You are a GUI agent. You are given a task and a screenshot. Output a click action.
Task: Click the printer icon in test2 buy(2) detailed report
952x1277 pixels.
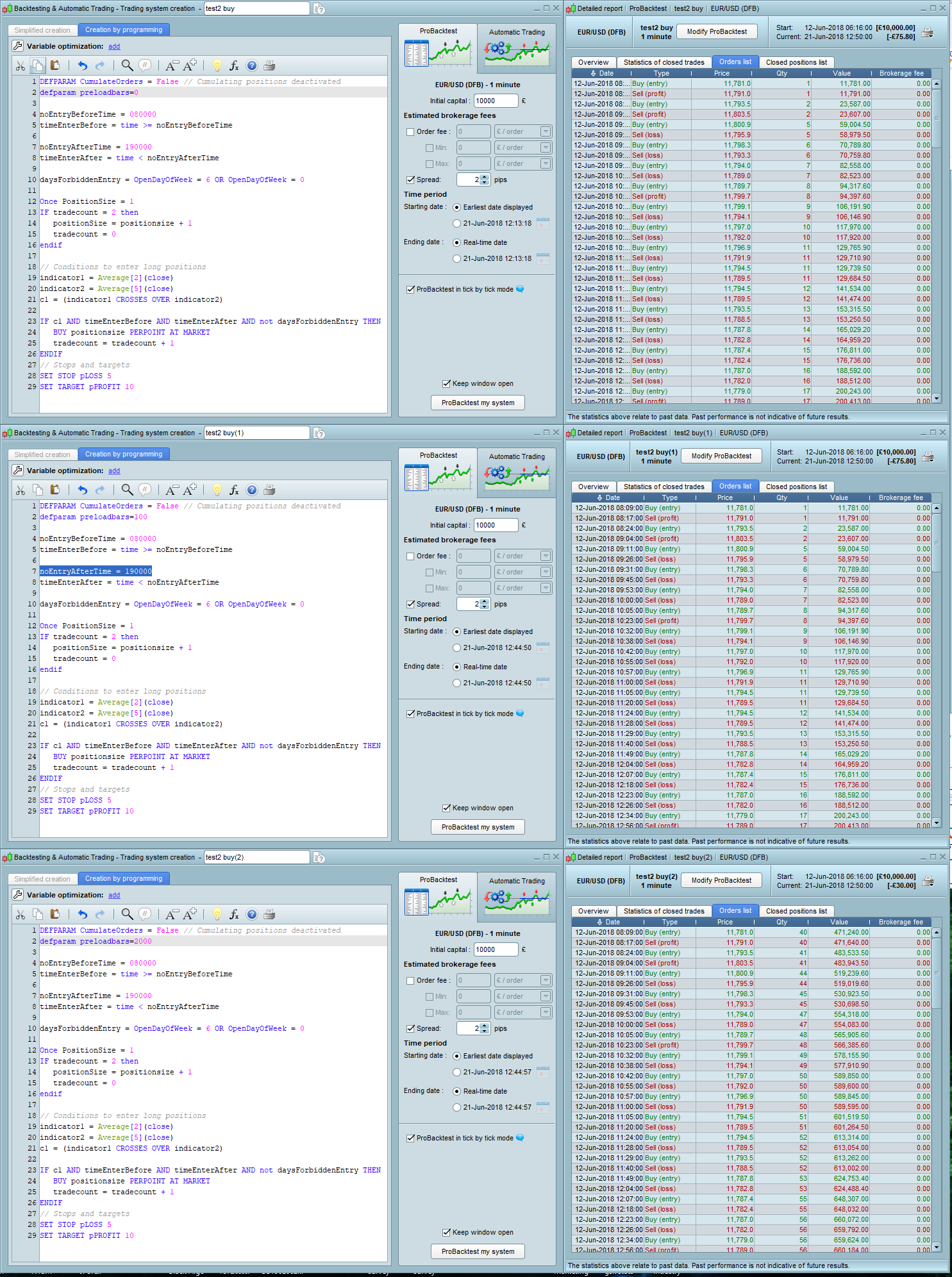(x=928, y=881)
